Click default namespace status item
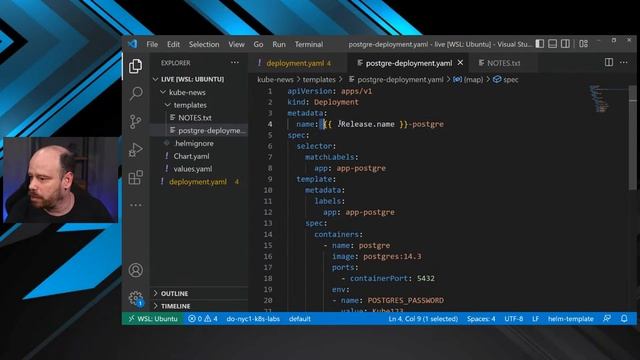Screen dimensions: 640x360 pos(300,319)
